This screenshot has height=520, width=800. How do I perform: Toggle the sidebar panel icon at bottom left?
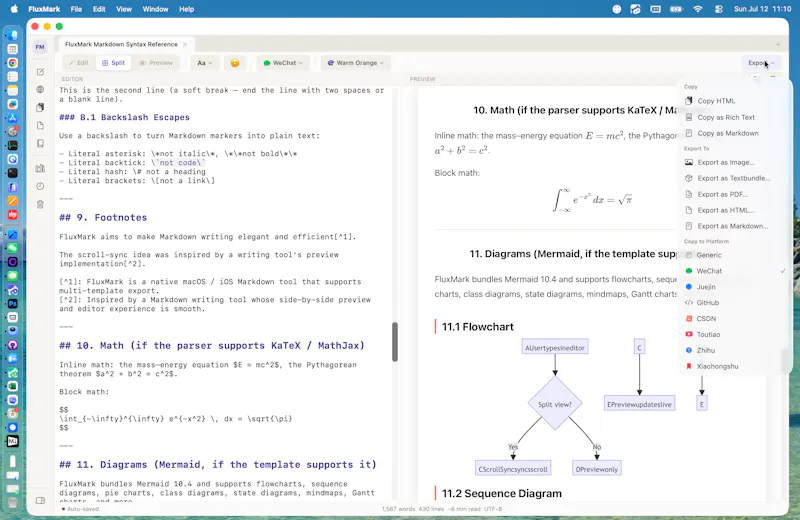[x=40, y=501]
